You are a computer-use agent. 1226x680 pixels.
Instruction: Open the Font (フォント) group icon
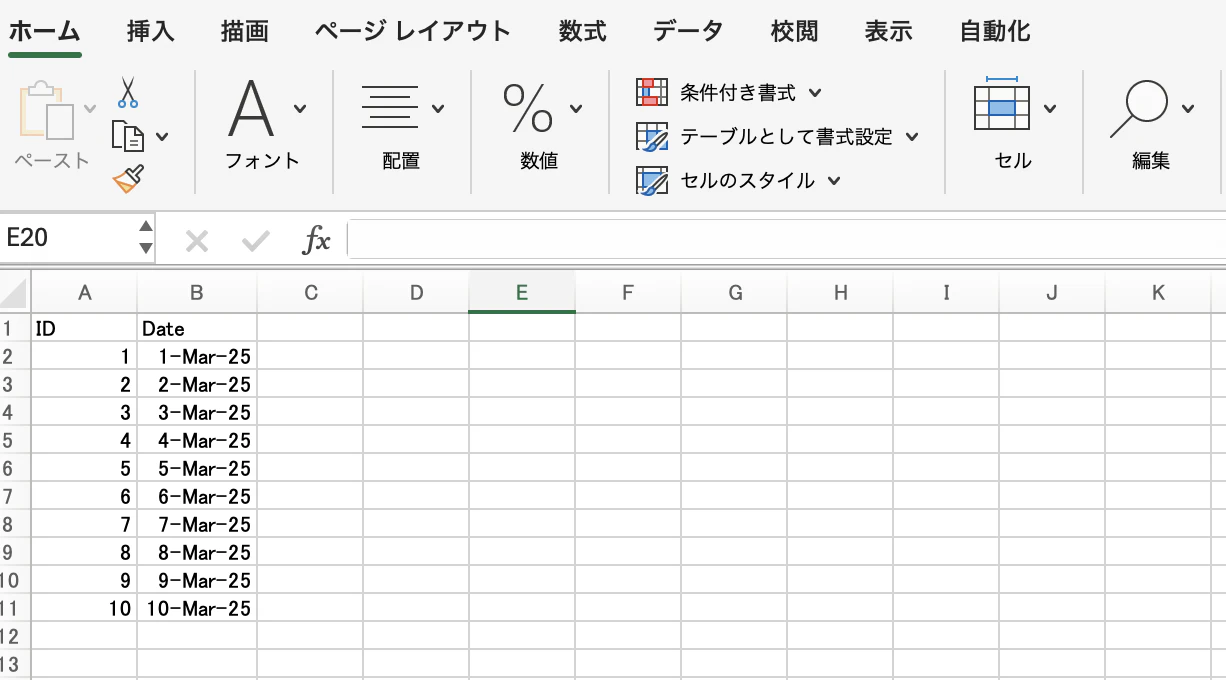251,108
